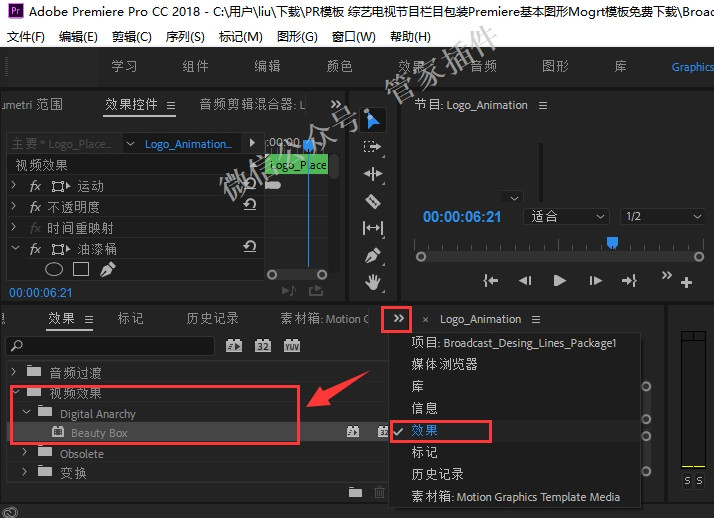Click the Beauty Box effect icon

(58, 432)
